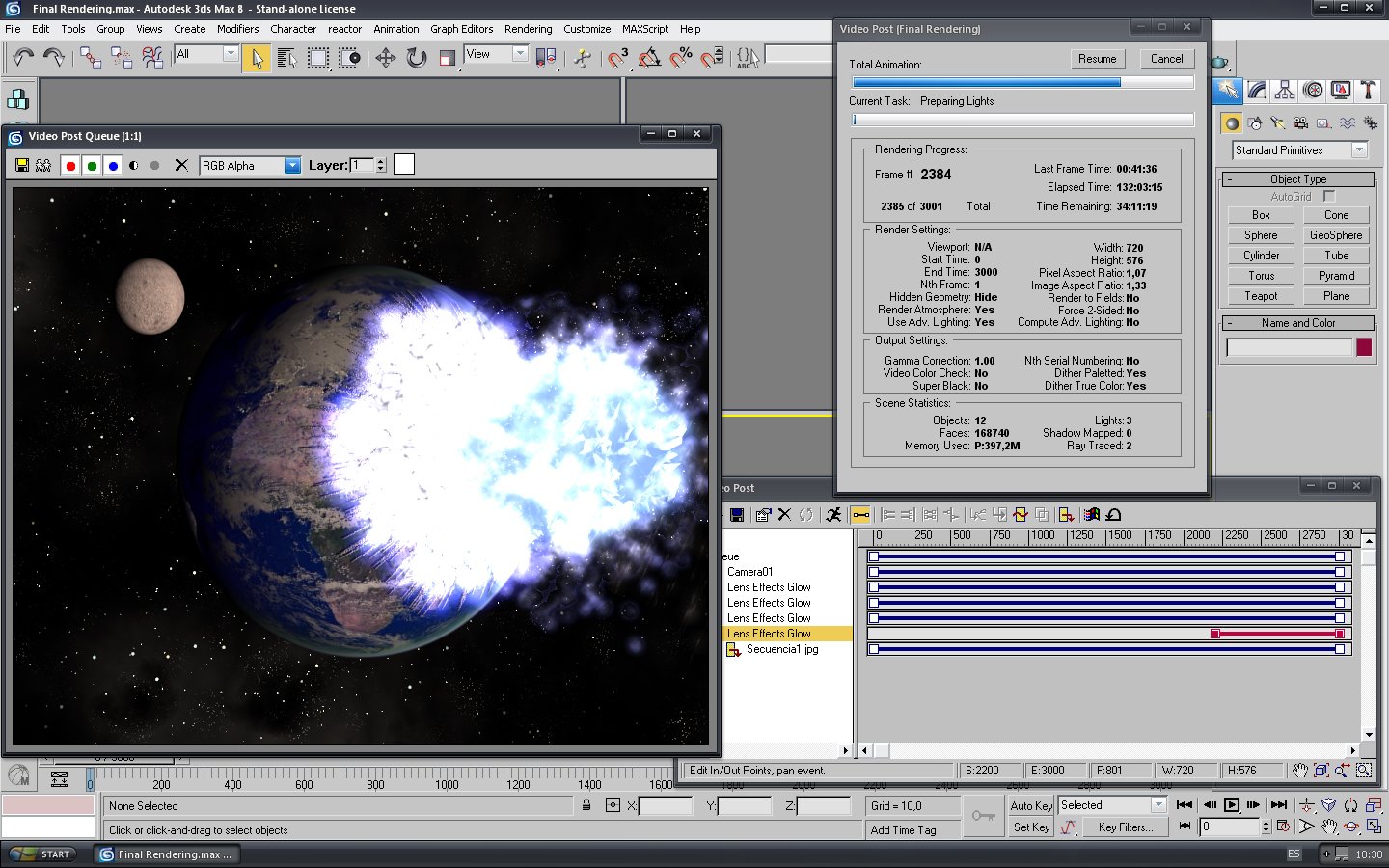Select the Select and Move tool

pos(385,59)
